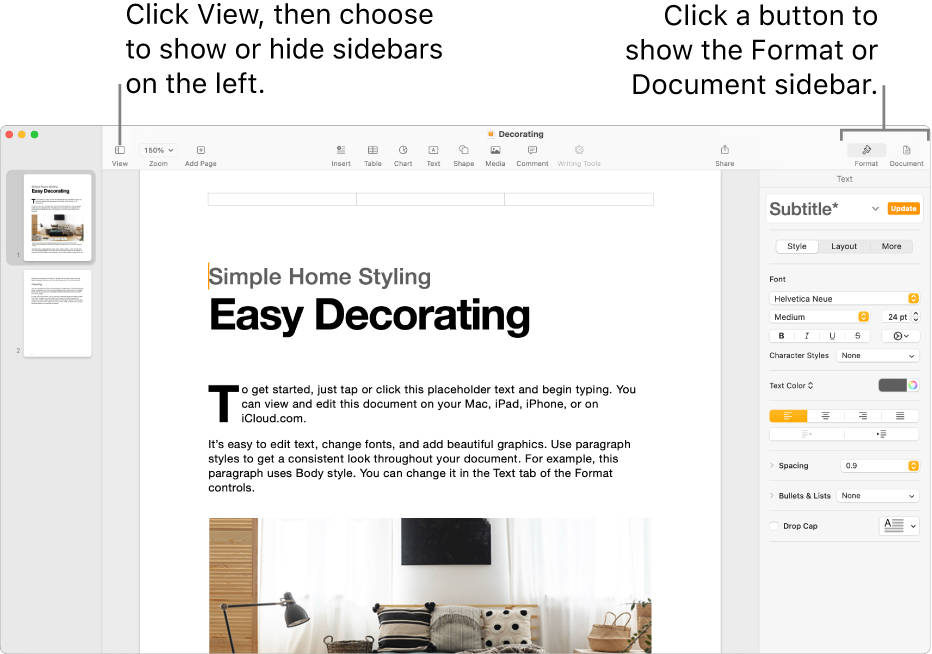
Task: Select page 2 thumbnail in sidebar
Action: pos(57,313)
